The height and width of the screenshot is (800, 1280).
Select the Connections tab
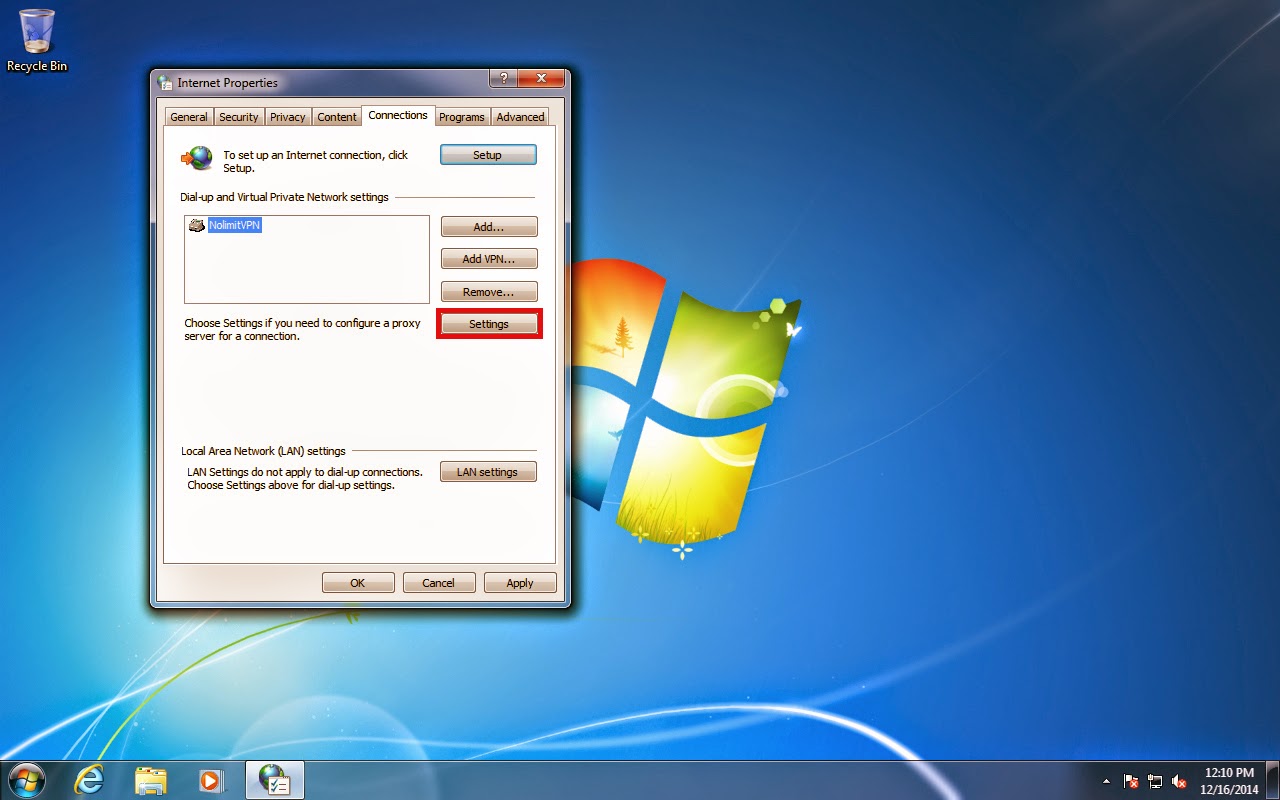pyautogui.click(x=398, y=115)
